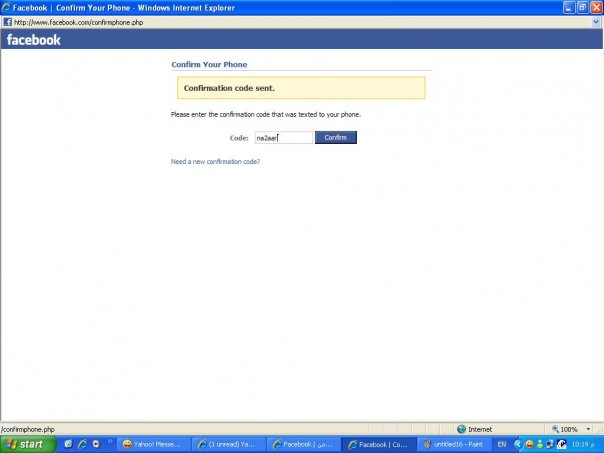Open the Windows Start menu
Screen dimensions: 604x453
(27, 444)
